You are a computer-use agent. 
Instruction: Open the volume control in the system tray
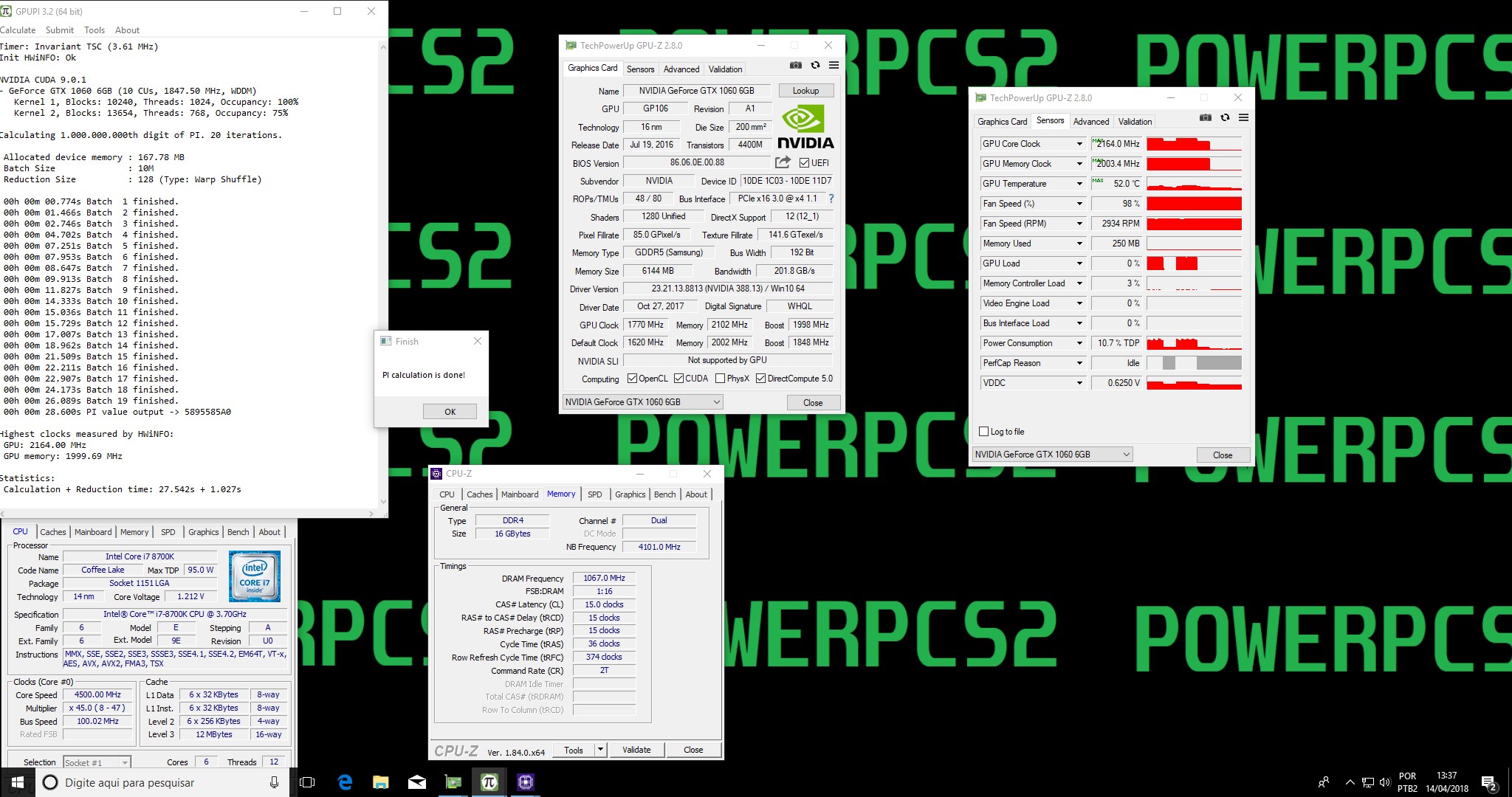[x=1385, y=782]
